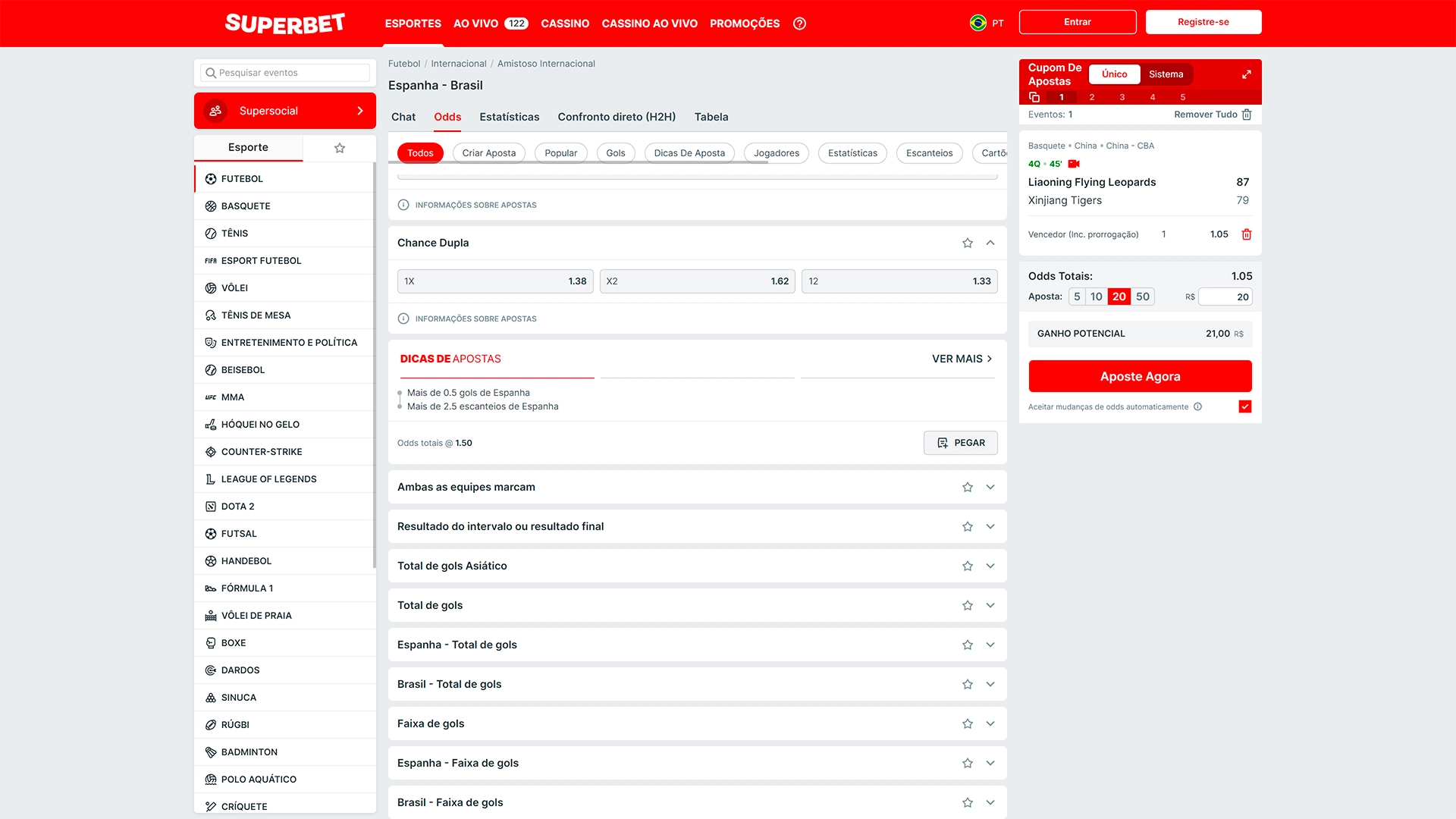Expand Brasil - Total de gols market
Screen dimensions: 1456x819
(990, 684)
